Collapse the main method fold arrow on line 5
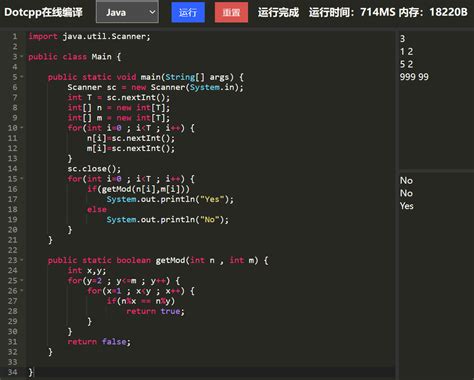The image size is (474, 380). pos(22,77)
